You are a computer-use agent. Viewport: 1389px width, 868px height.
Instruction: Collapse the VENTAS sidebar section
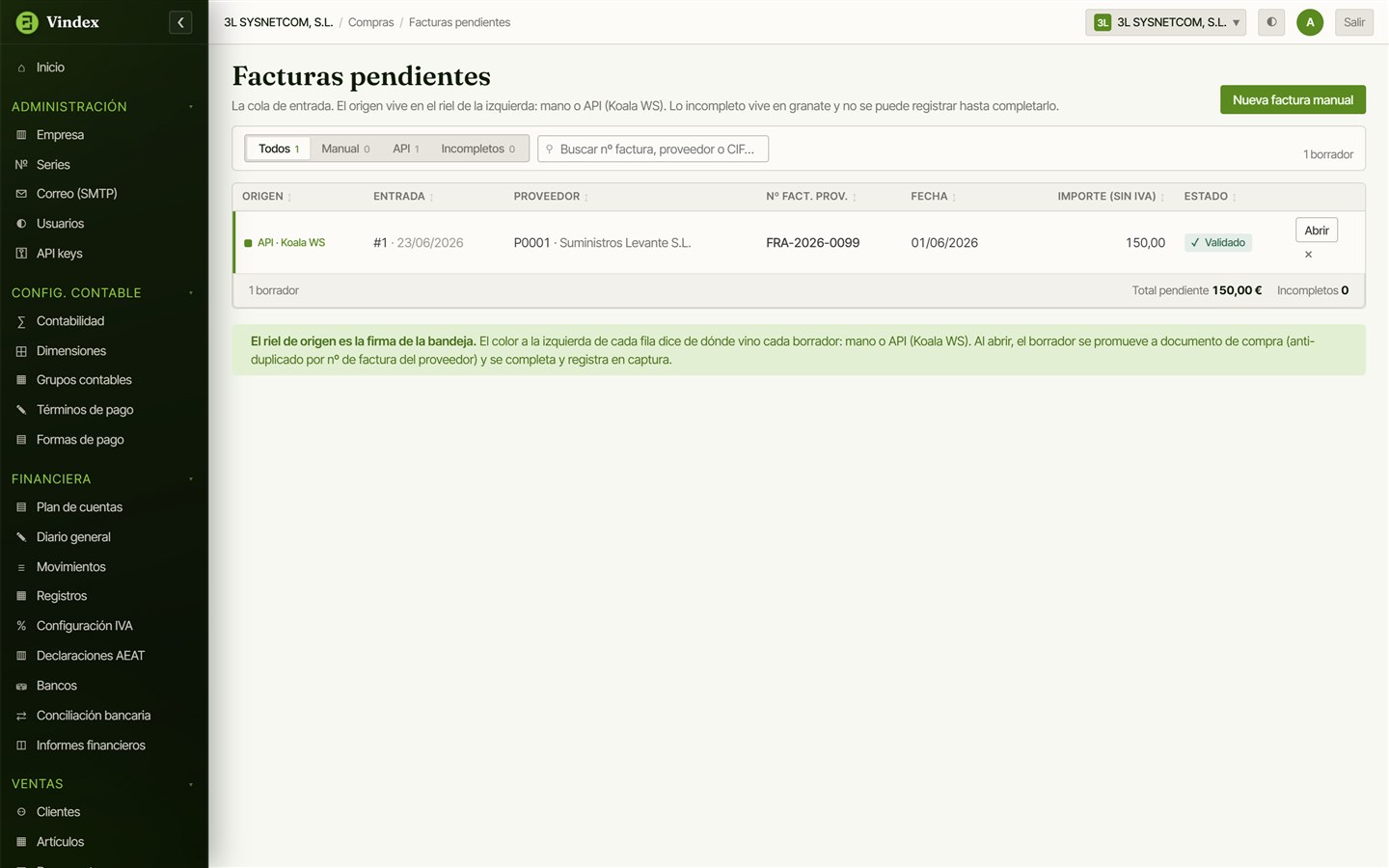(104, 783)
